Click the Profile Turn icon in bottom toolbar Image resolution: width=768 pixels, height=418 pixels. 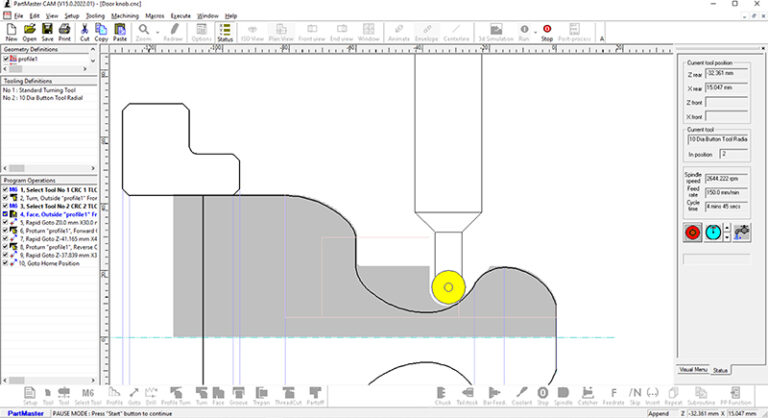tap(176, 396)
